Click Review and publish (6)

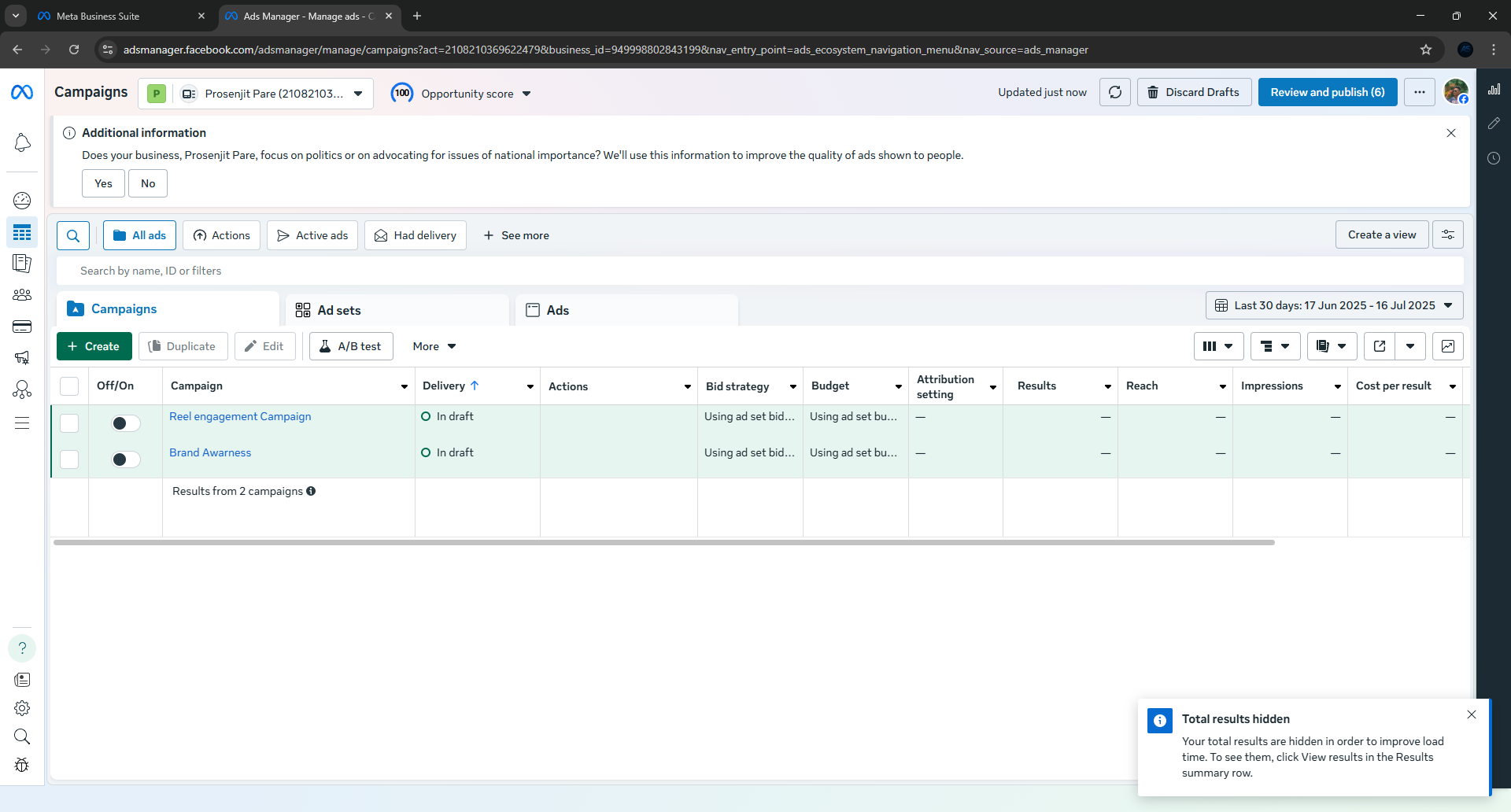(x=1328, y=92)
